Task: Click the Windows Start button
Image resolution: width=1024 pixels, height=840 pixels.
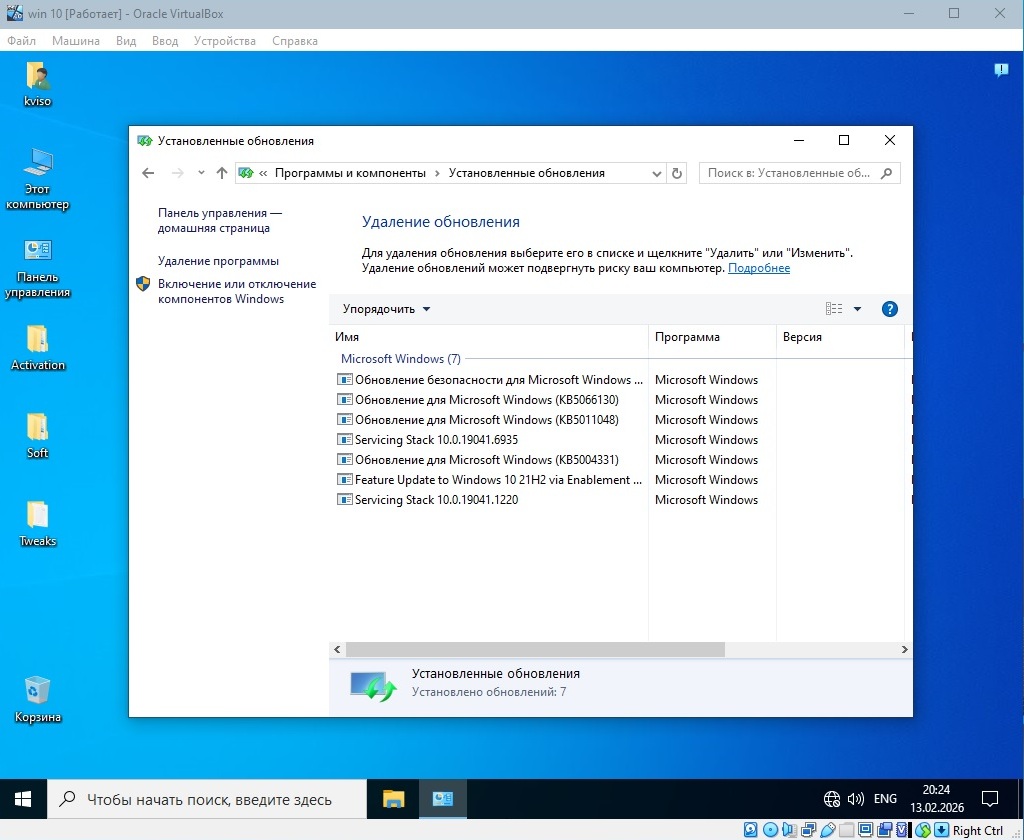Action: pyautogui.click(x=23, y=799)
